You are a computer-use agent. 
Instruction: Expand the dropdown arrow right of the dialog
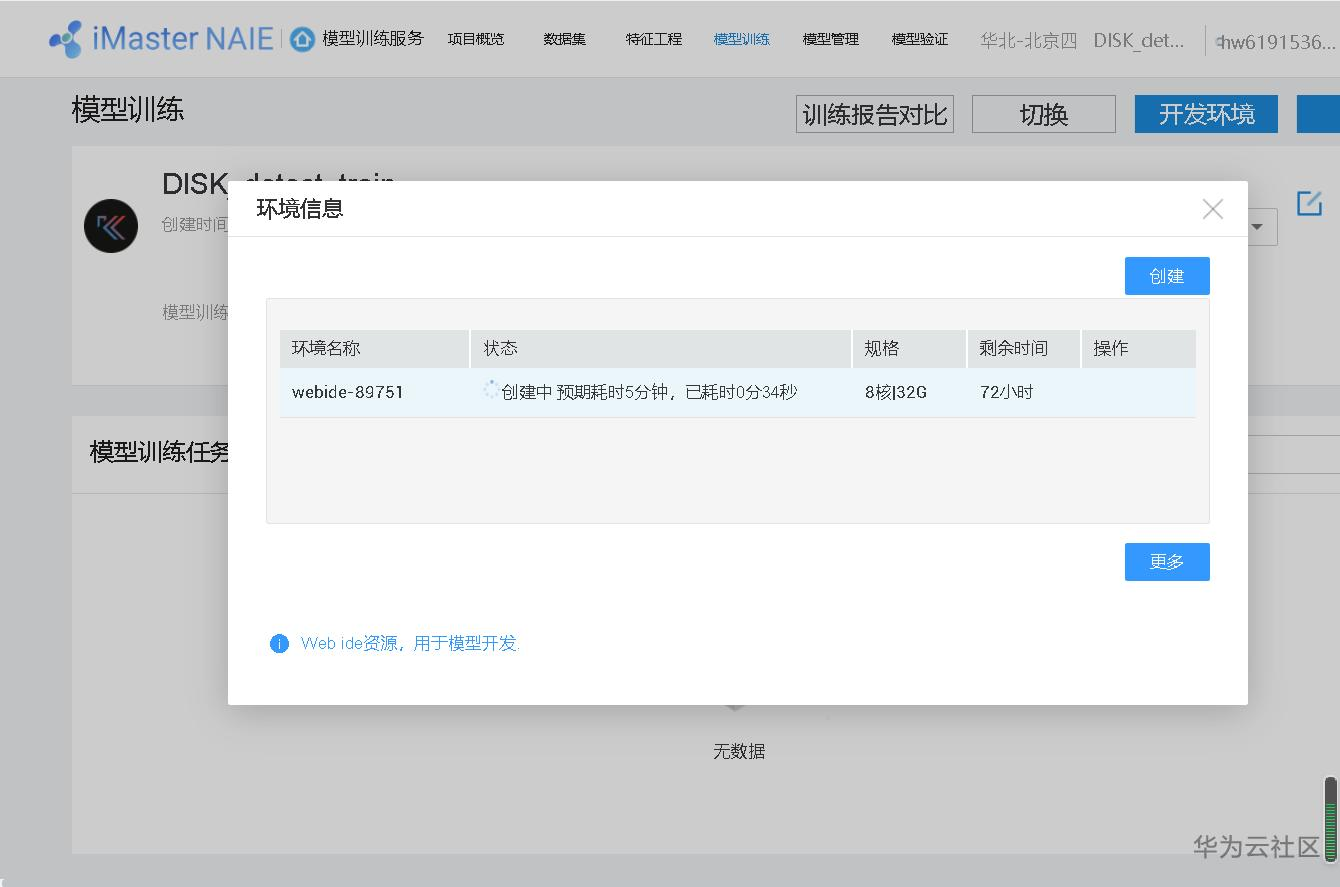click(x=1258, y=227)
